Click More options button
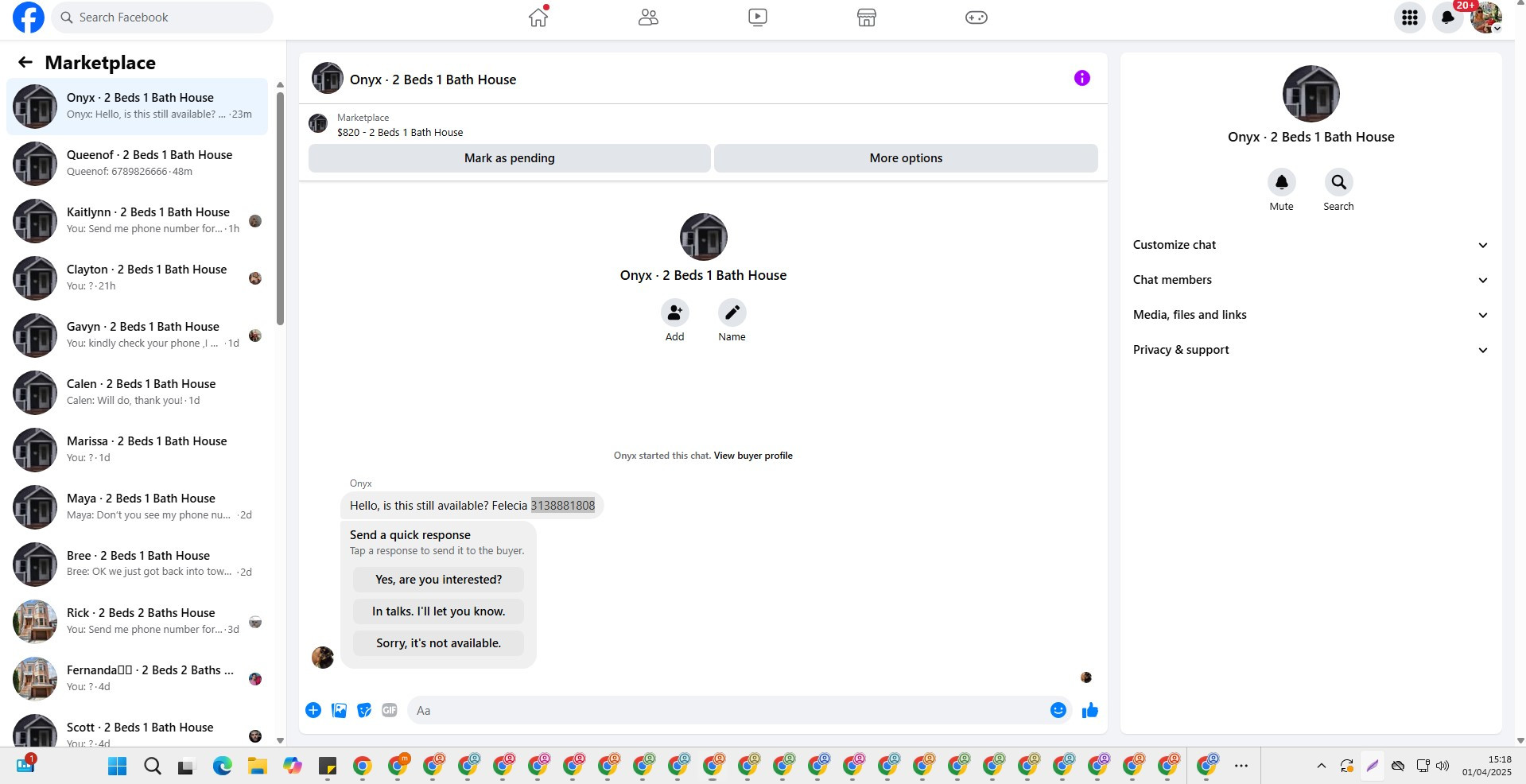Screen dimensions: 1526x784 tap(906, 158)
